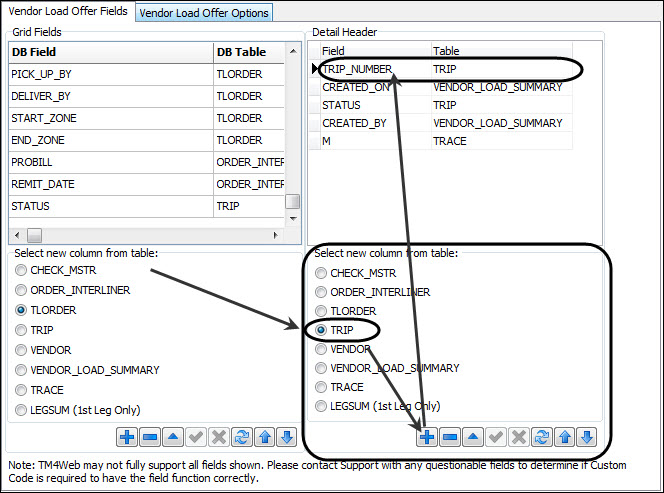Click the refresh icon under Grid Fields

click(x=241, y=437)
